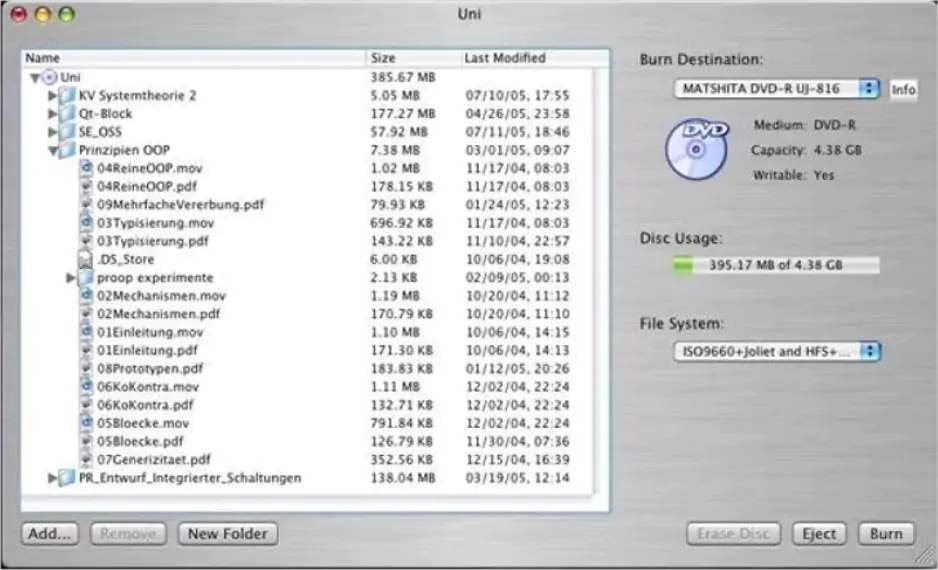Expand the Qt-Block folder triangle

(53, 113)
